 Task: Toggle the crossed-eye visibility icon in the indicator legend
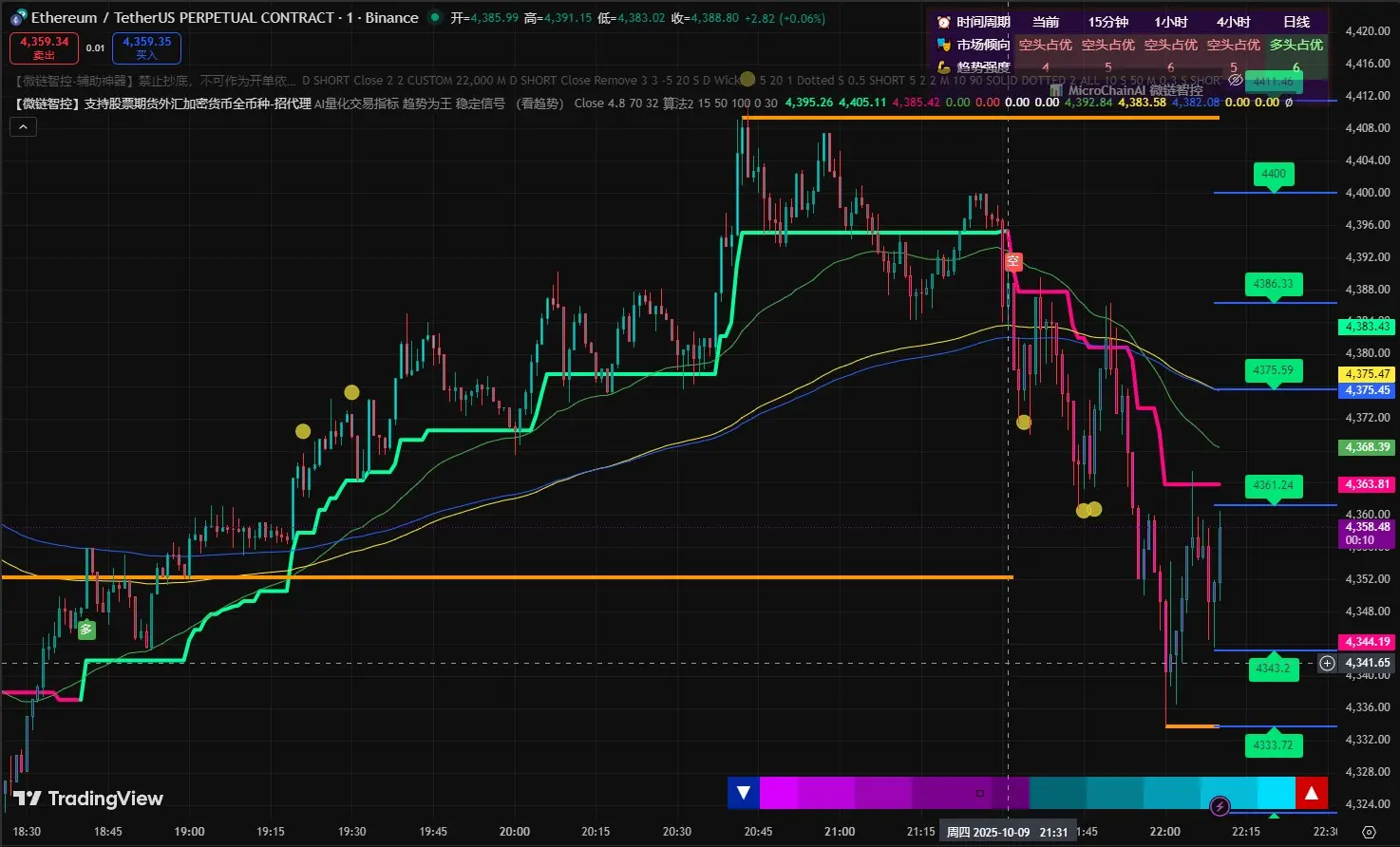pyautogui.click(x=1236, y=81)
